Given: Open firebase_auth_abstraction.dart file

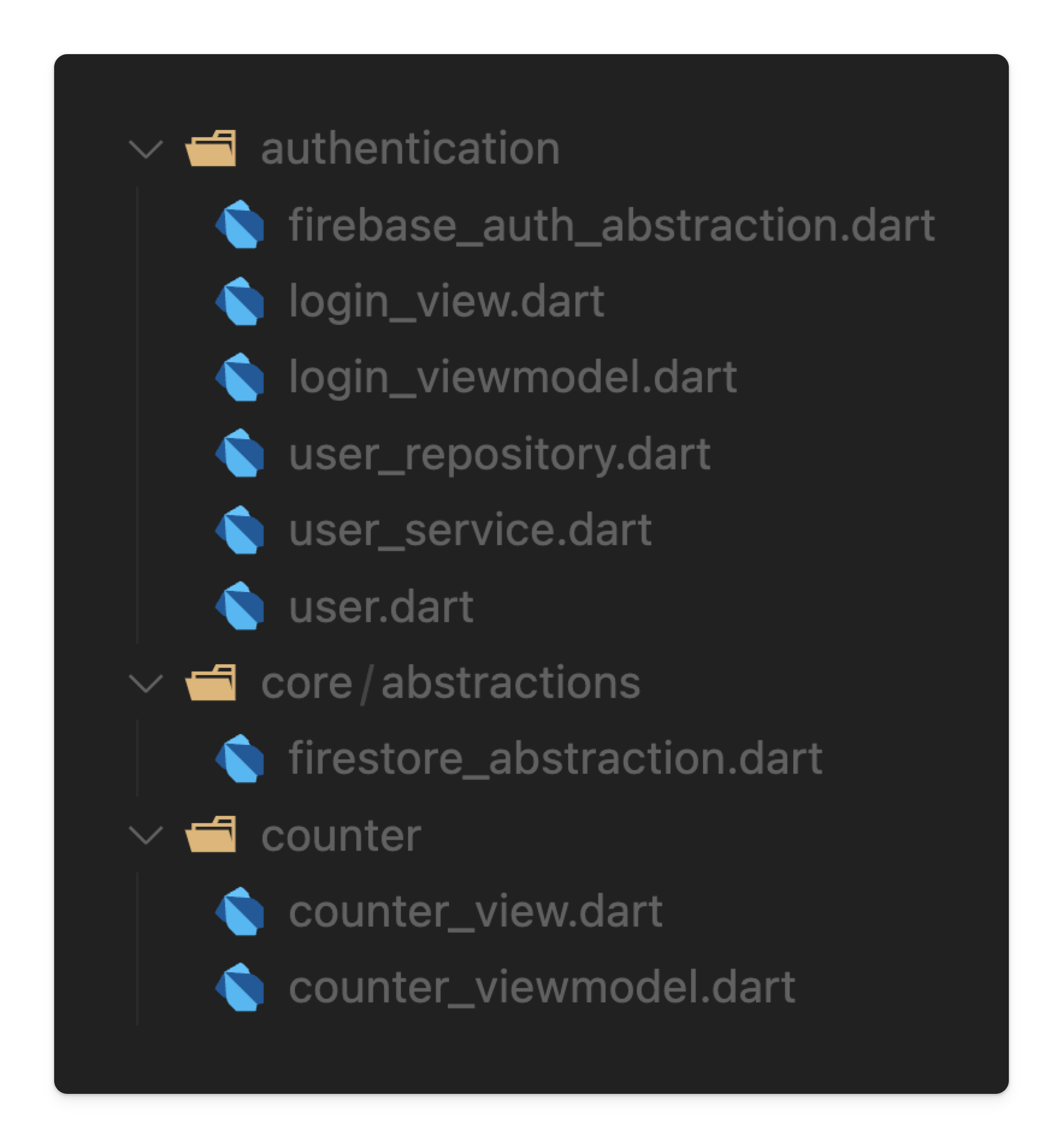Looking at the screenshot, I should pyautogui.click(x=611, y=224).
